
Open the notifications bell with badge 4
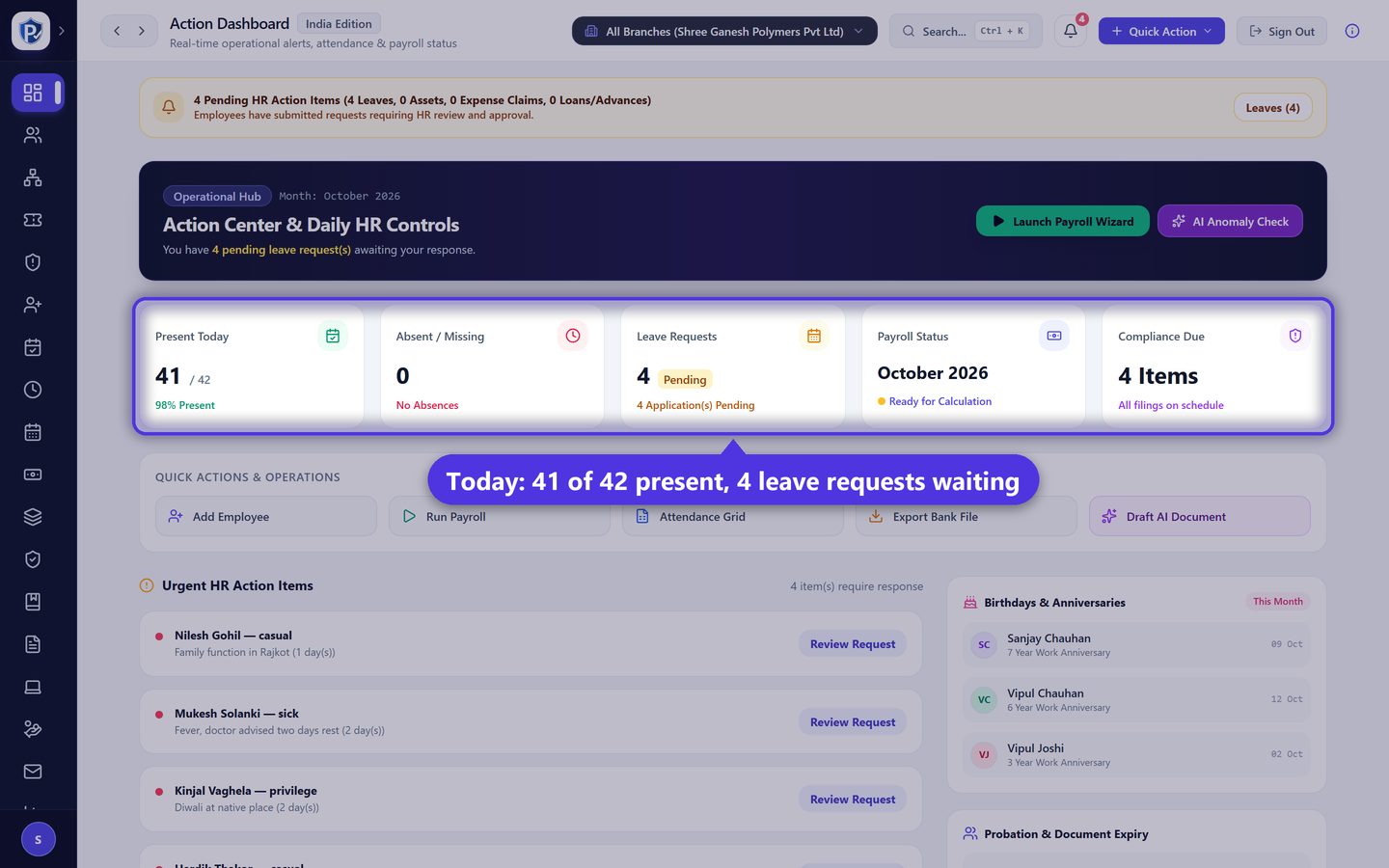click(1071, 31)
